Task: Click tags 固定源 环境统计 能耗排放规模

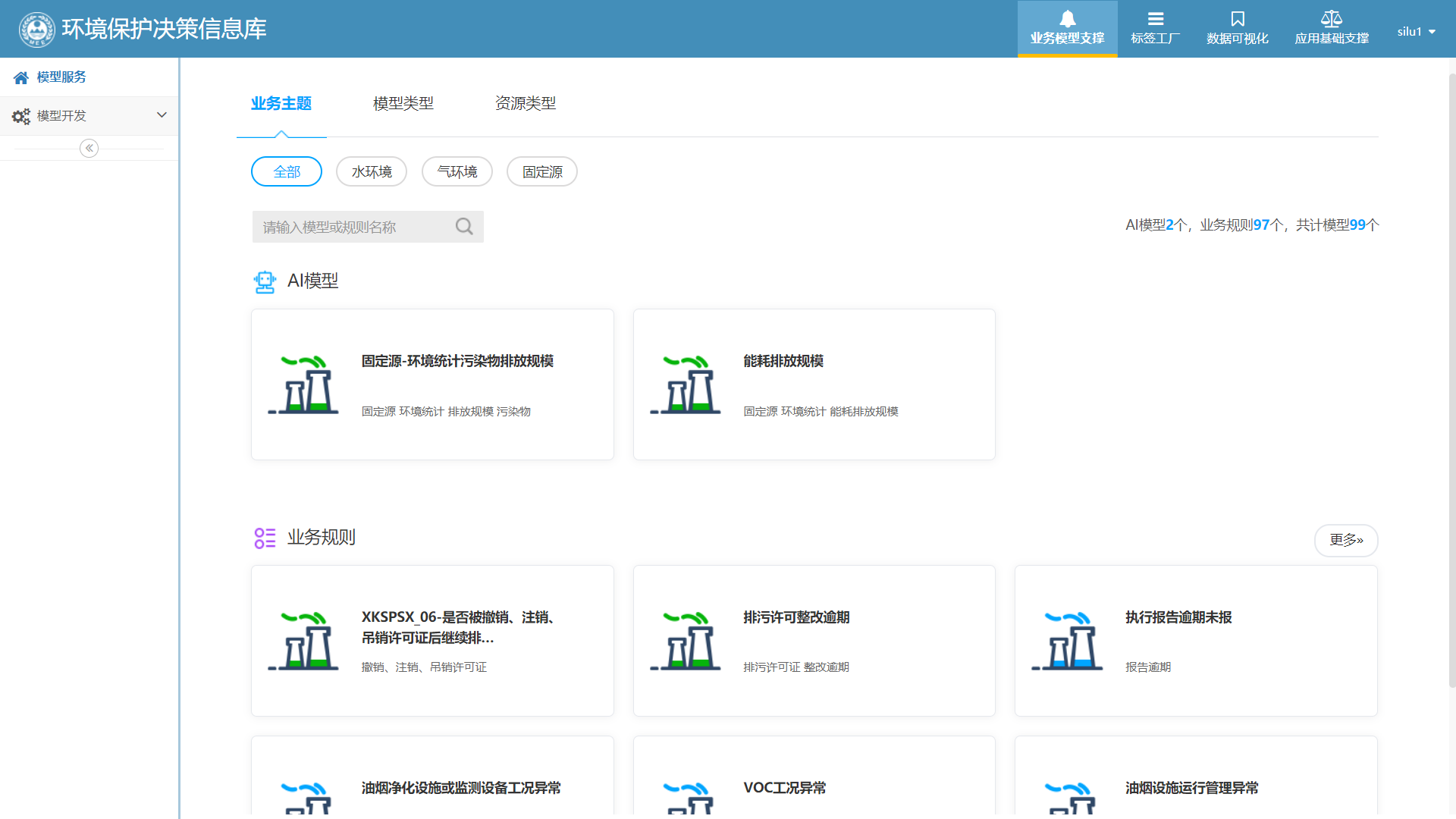Action: (x=821, y=412)
